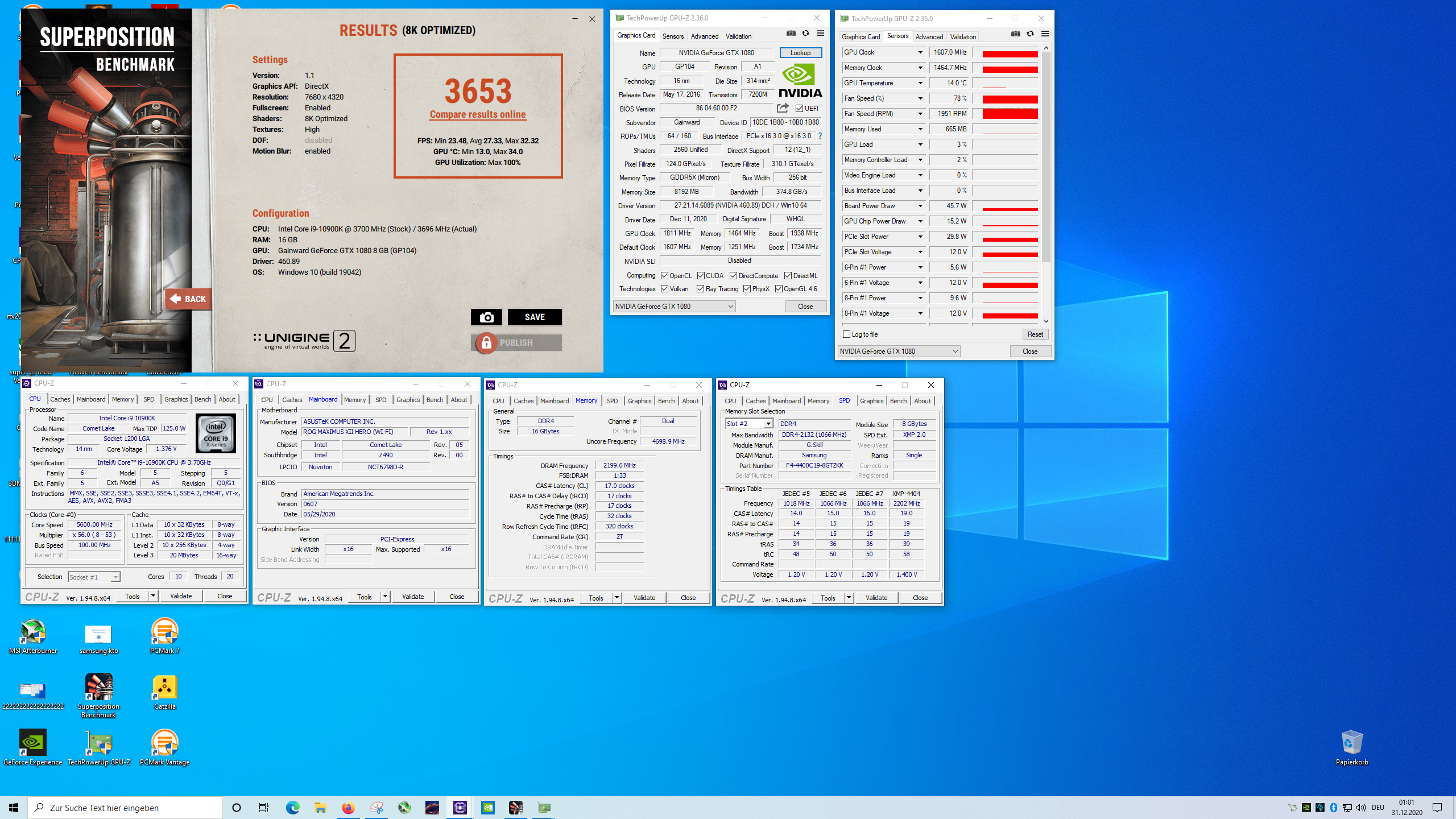Refresh the GPU-Z Sensors window
The width and height of the screenshot is (1456, 819).
point(1031,34)
